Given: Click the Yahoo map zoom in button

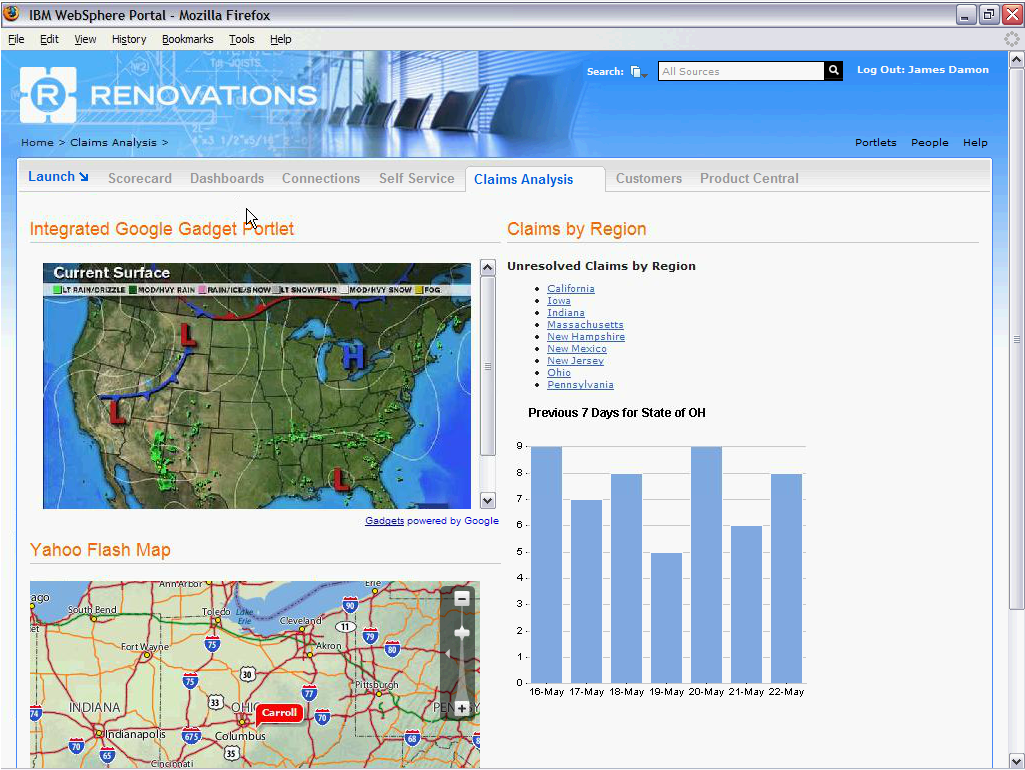Looking at the screenshot, I should [x=462, y=709].
